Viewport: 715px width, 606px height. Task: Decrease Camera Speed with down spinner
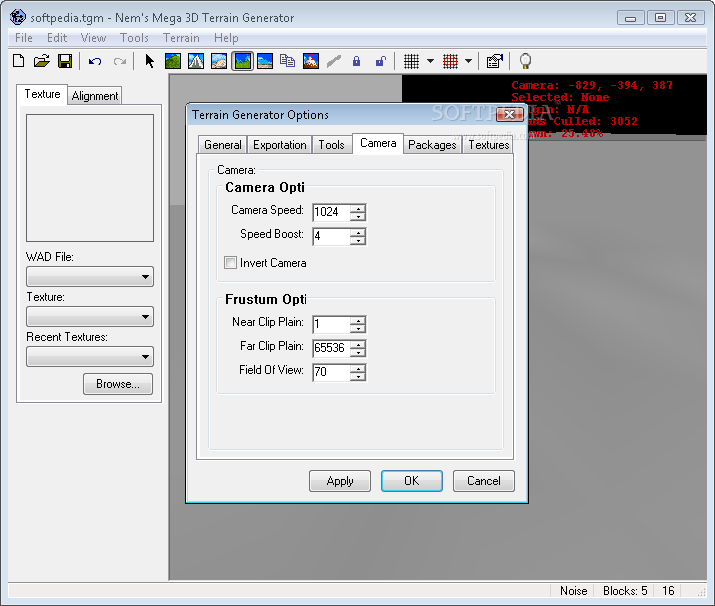(x=358, y=217)
